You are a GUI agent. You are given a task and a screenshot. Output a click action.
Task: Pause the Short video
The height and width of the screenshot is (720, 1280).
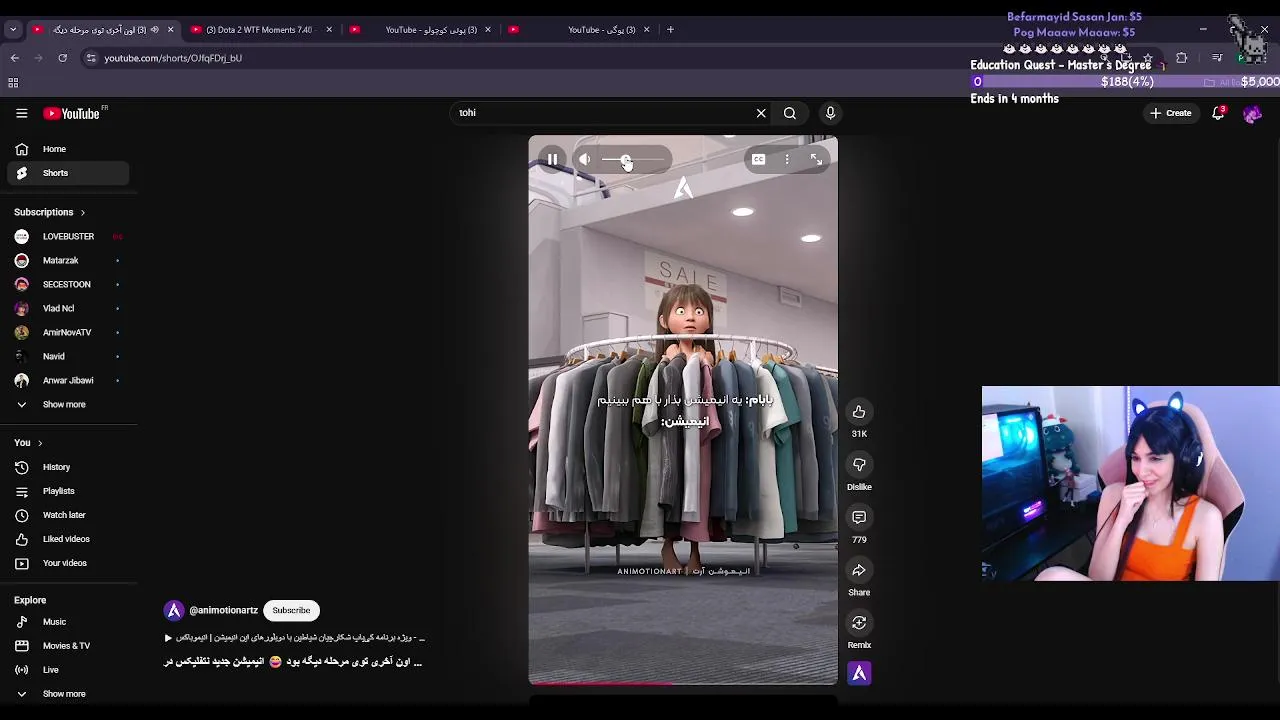(x=552, y=160)
